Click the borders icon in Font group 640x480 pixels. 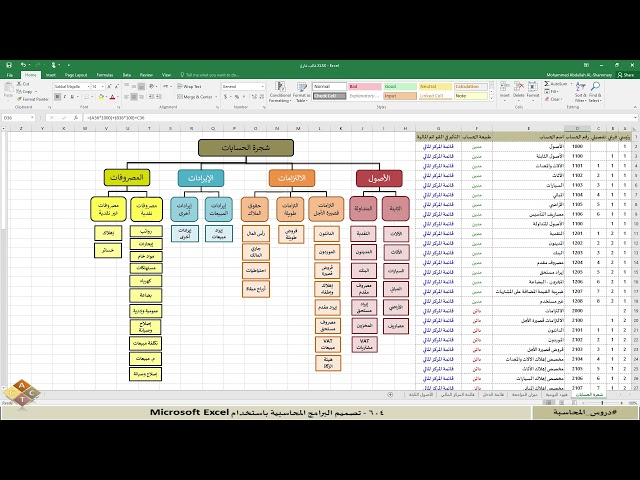click(x=87, y=97)
